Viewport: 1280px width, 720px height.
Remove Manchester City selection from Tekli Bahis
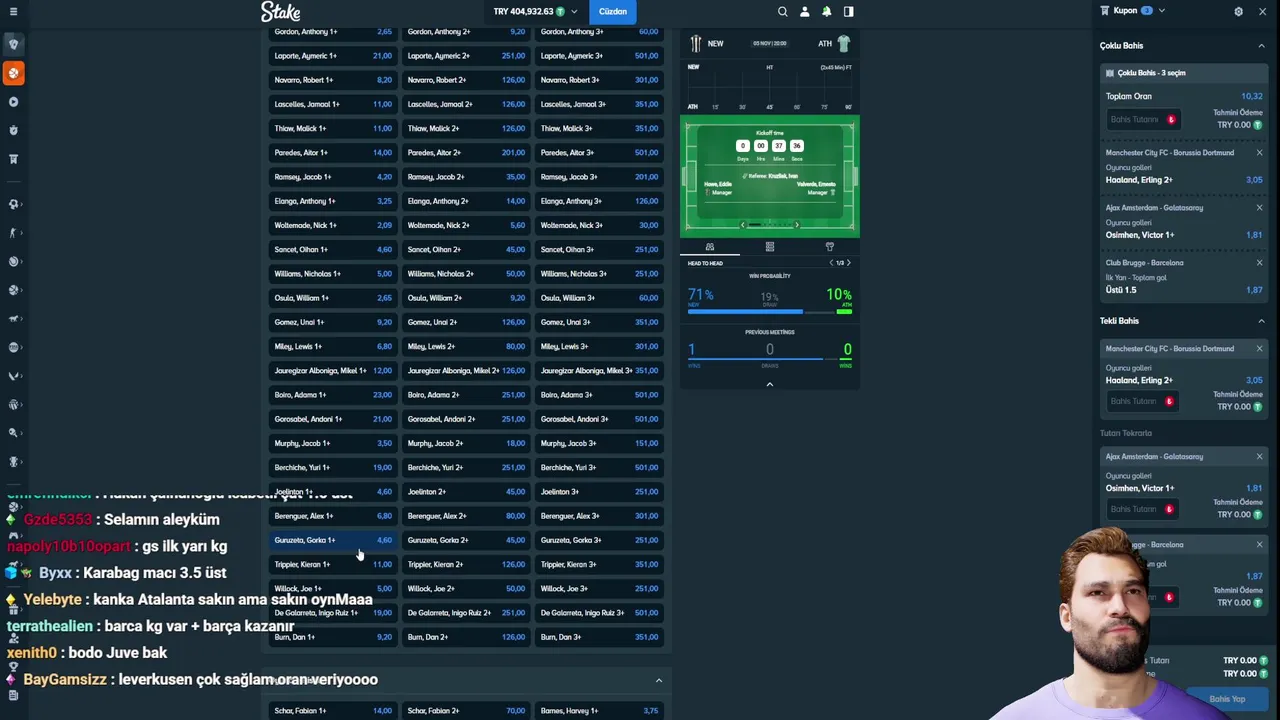pos(1259,349)
